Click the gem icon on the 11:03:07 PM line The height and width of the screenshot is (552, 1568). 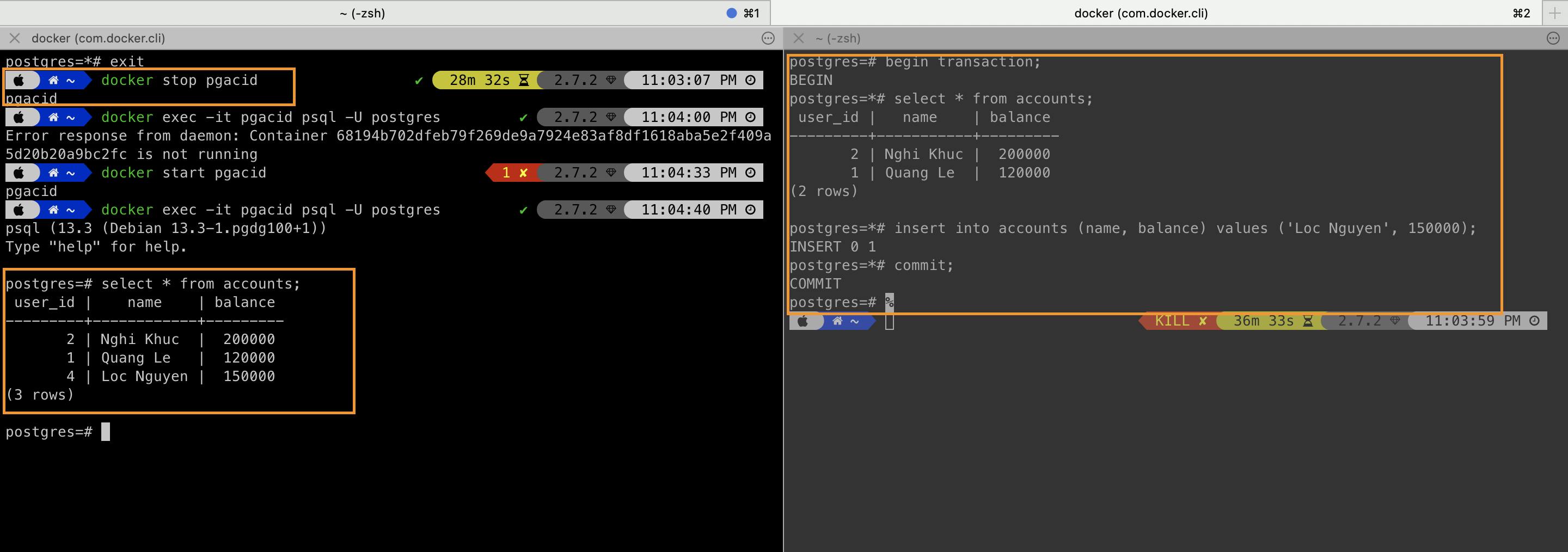(x=611, y=81)
